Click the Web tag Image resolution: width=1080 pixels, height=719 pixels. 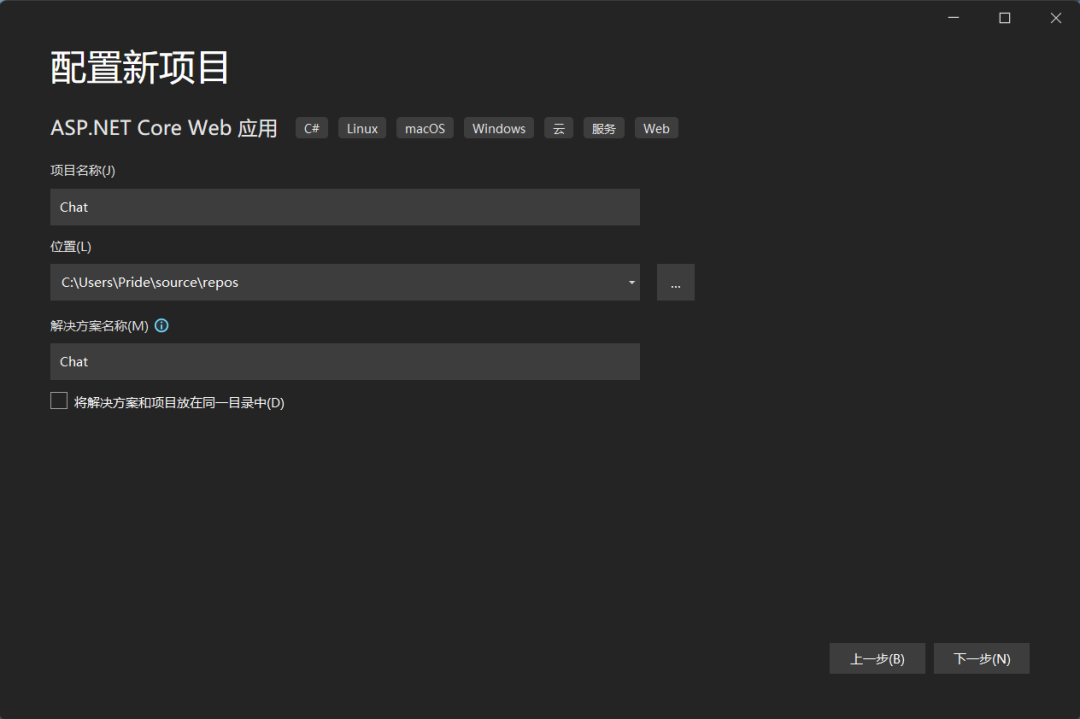[656, 128]
